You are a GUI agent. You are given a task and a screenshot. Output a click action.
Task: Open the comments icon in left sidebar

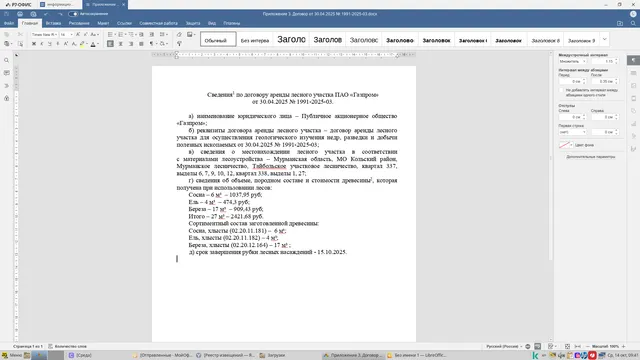point(7,73)
